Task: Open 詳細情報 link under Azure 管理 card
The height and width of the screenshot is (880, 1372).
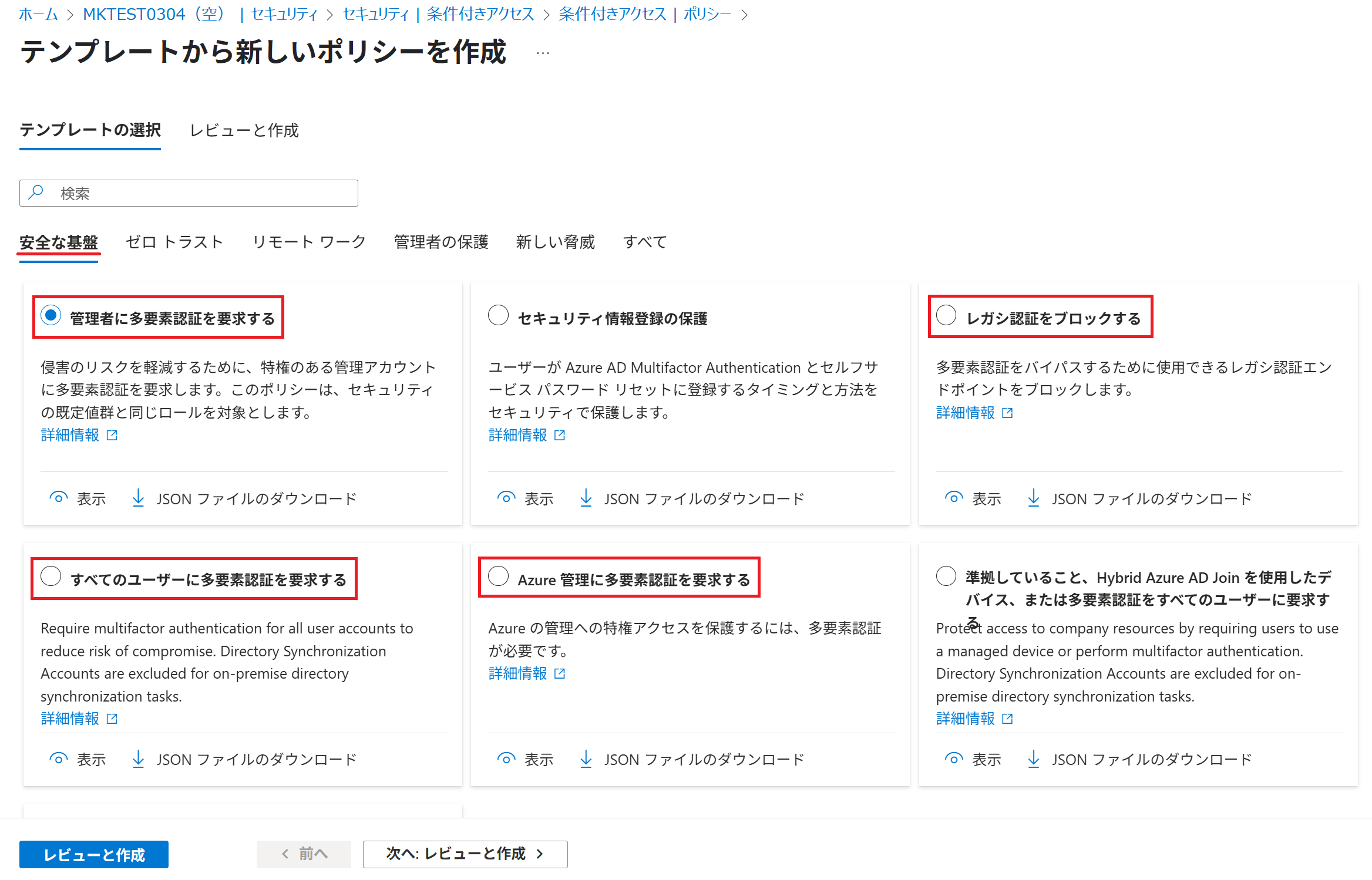Action: (517, 673)
